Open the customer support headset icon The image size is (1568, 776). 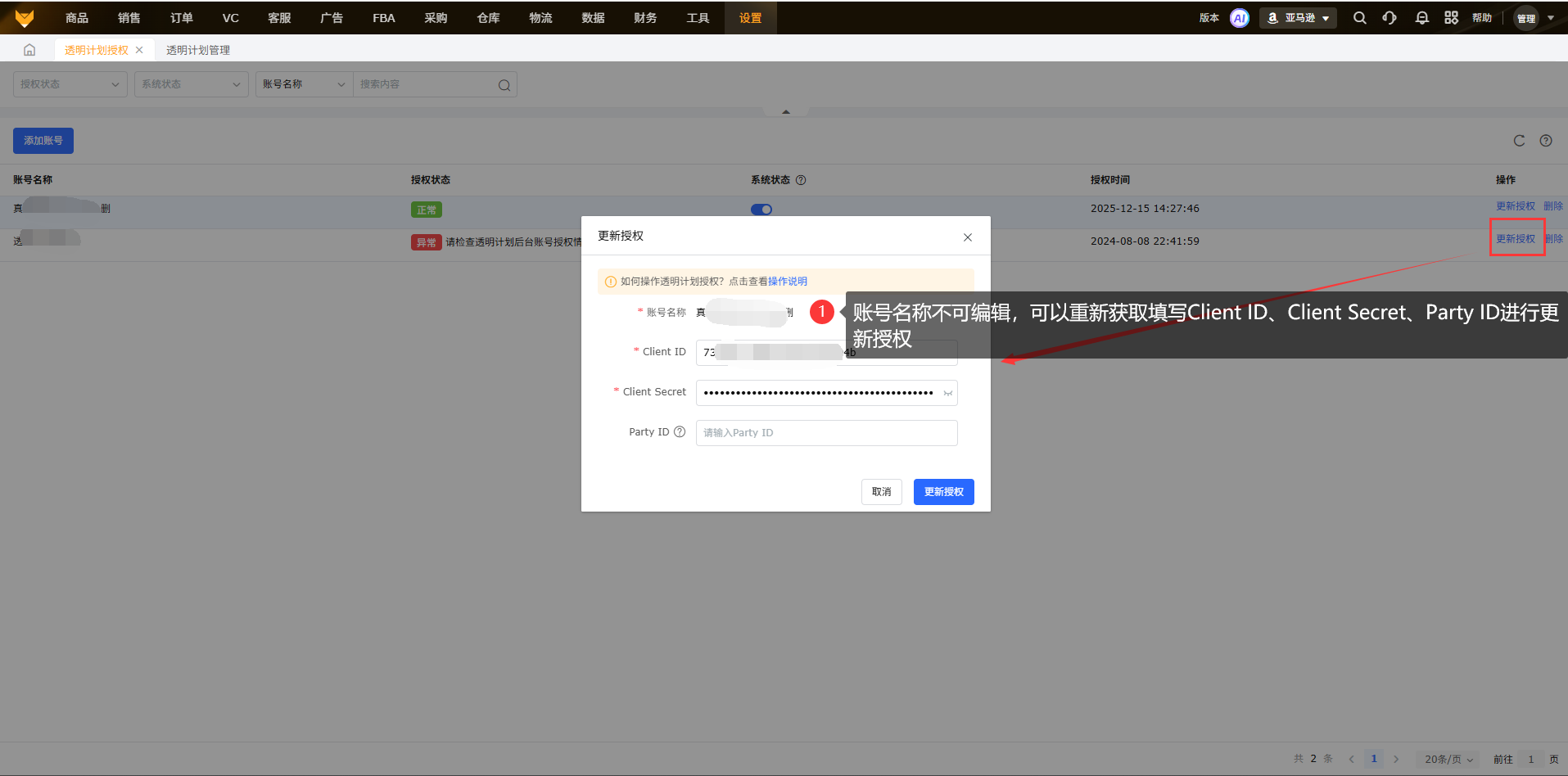pyautogui.click(x=1390, y=18)
